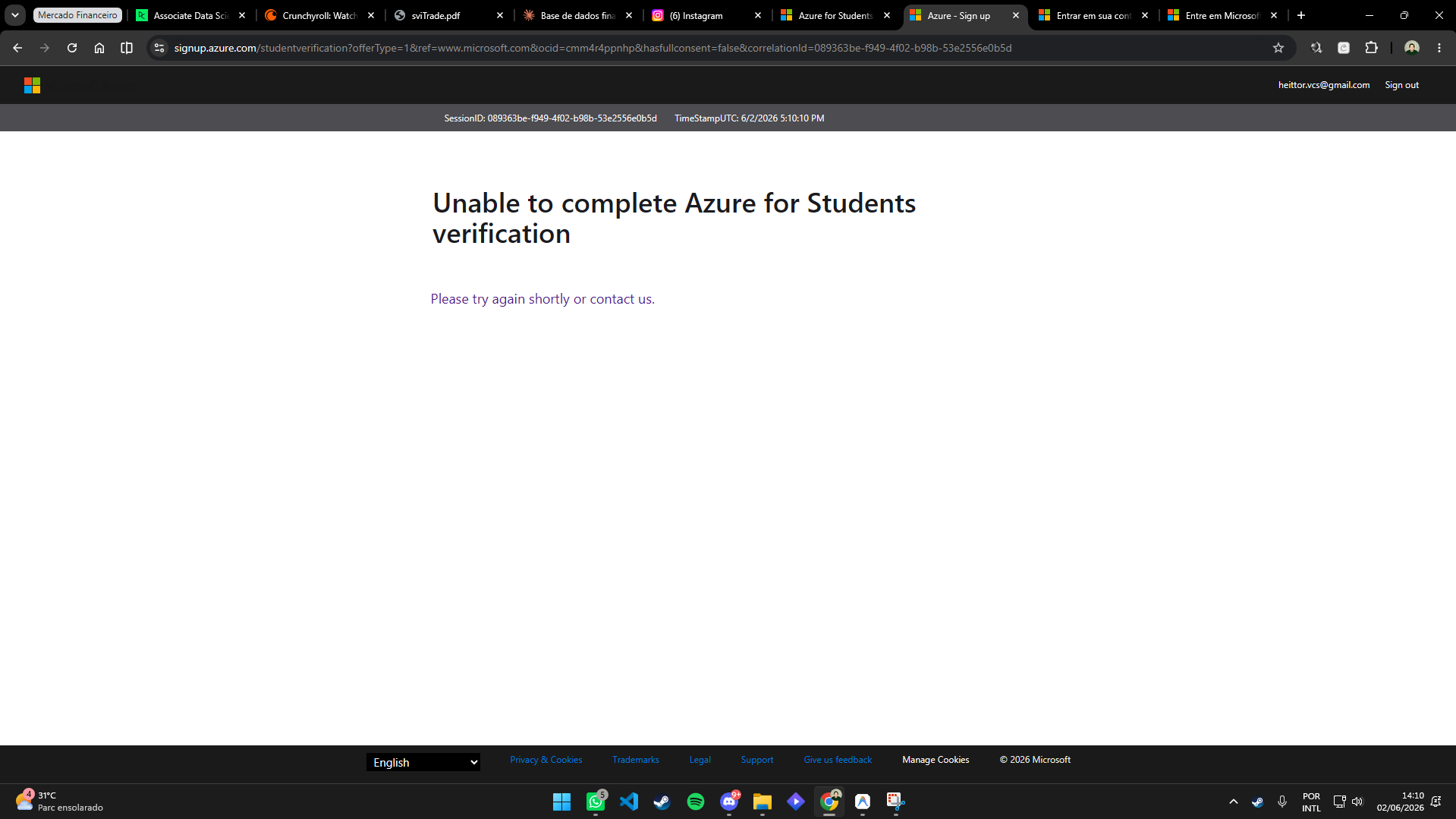Open Discord from the taskbar
The width and height of the screenshot is (1456, 819).
click(729, 802)
